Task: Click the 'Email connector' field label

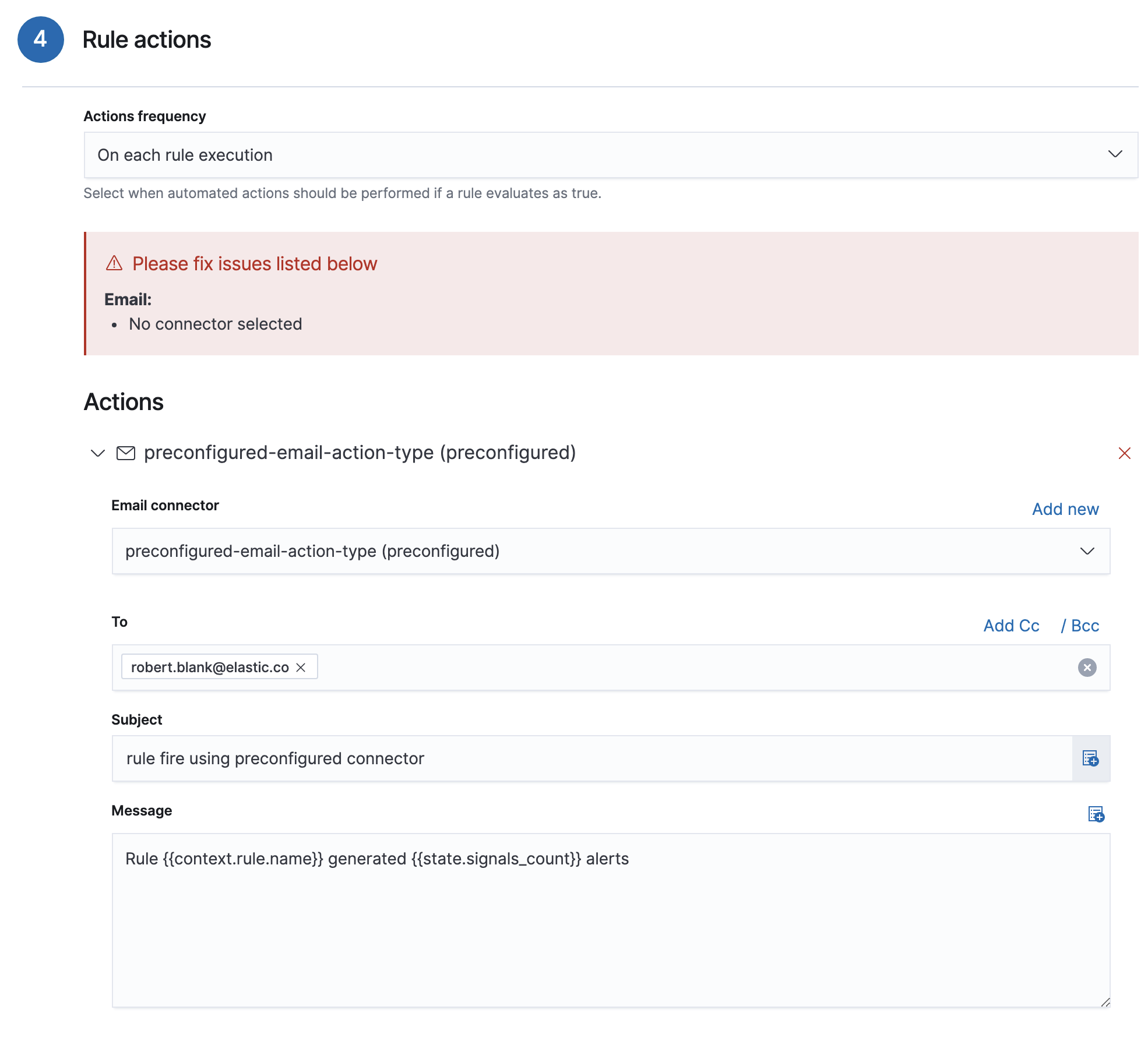Action: (165, 506)
